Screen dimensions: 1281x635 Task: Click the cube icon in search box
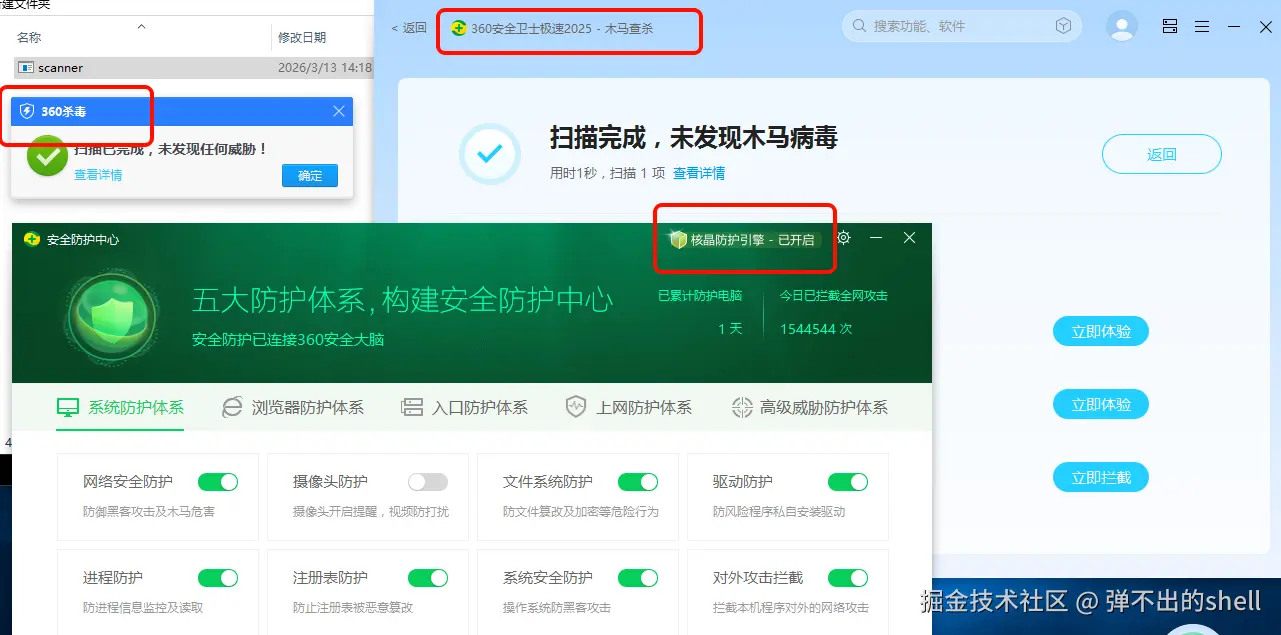pyautogui.click(x=1064, y=26)
